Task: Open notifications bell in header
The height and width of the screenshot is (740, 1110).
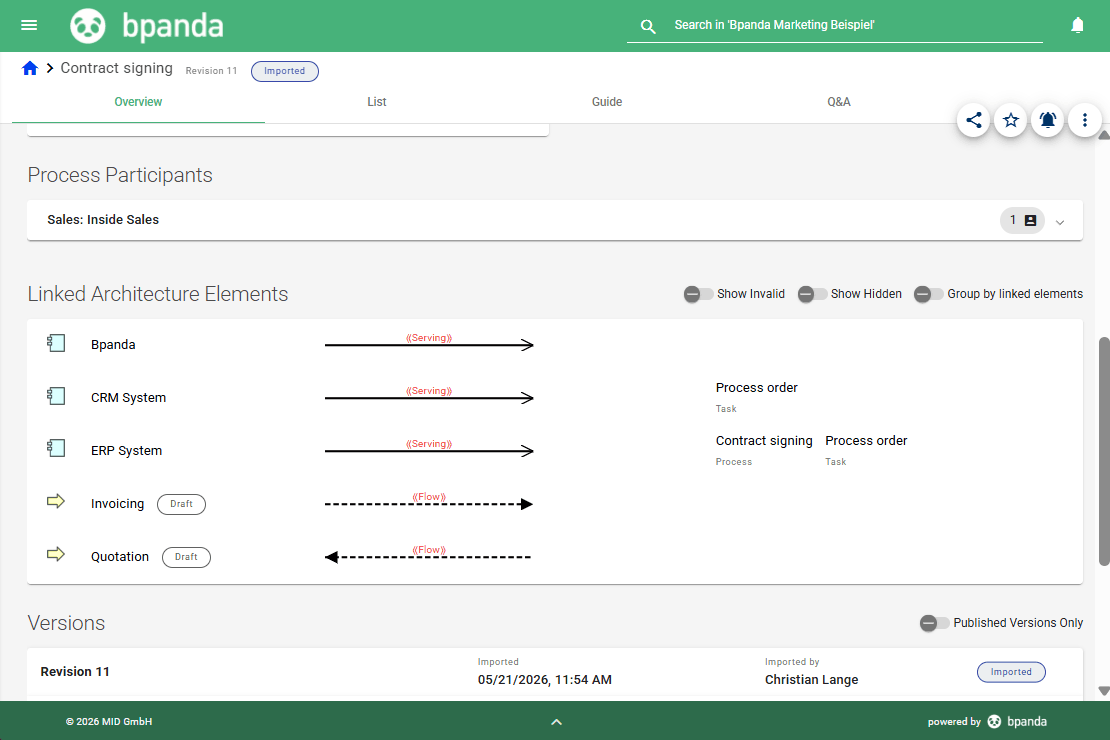Action: 1077,25
